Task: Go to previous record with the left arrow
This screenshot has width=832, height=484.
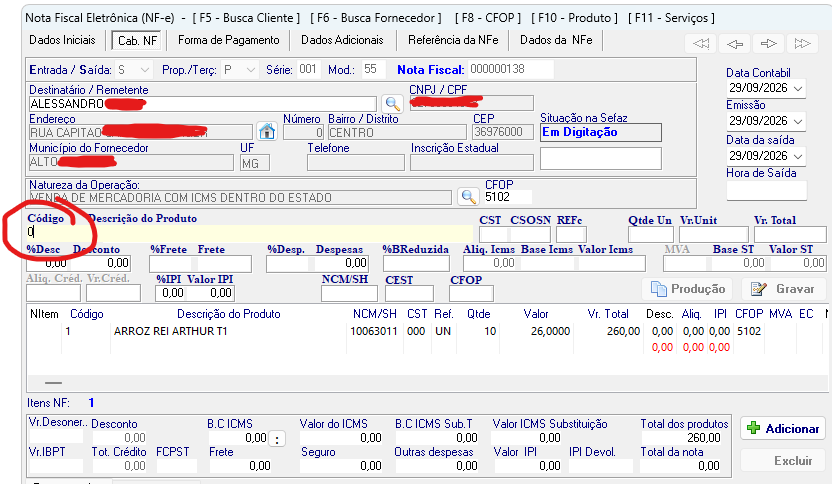Action: point(734,44)
